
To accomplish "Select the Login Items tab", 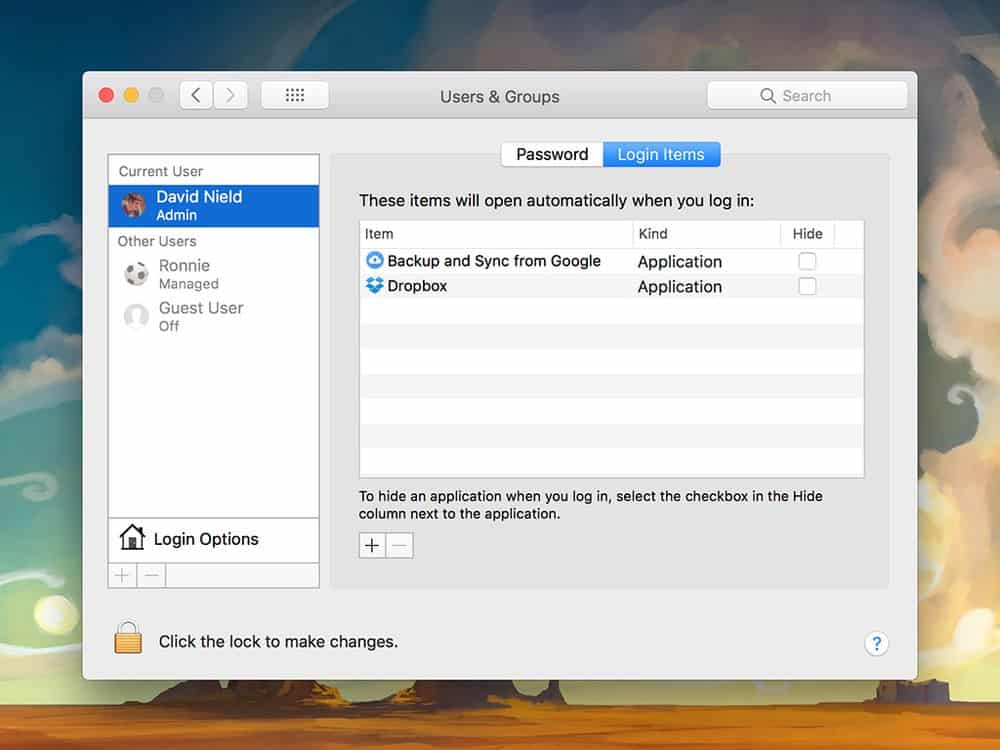I will (x=661, y=154).
